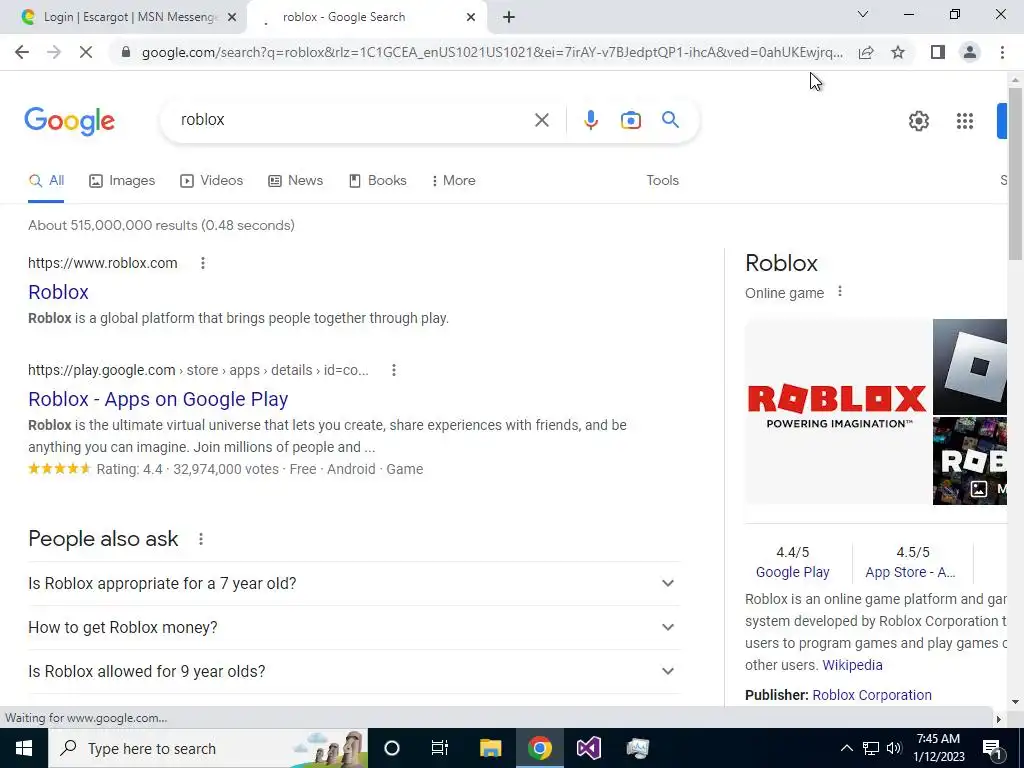Open notification center

992,748
